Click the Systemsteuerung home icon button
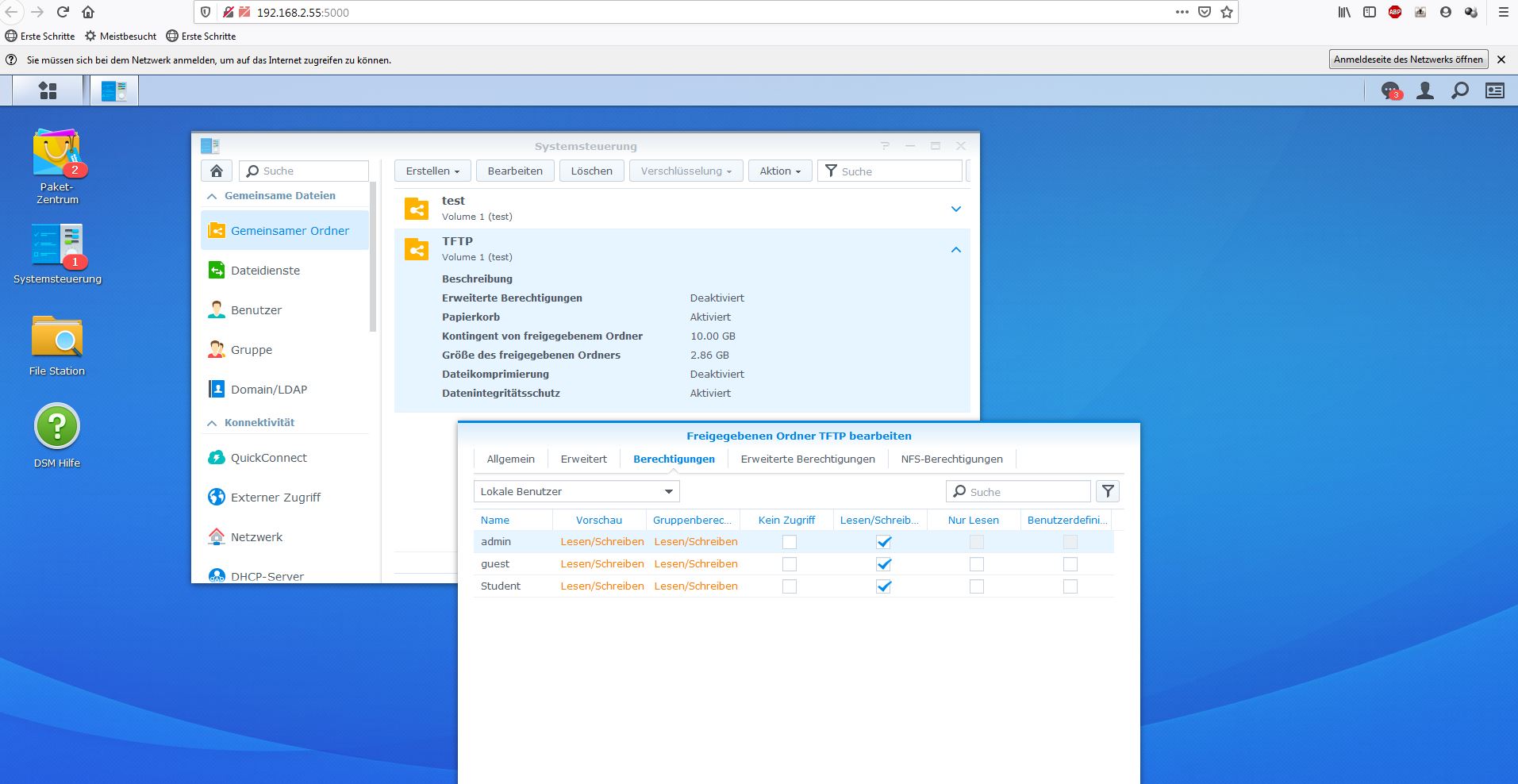The height and width of the screenshot is (784, 1518). point(217,171)
